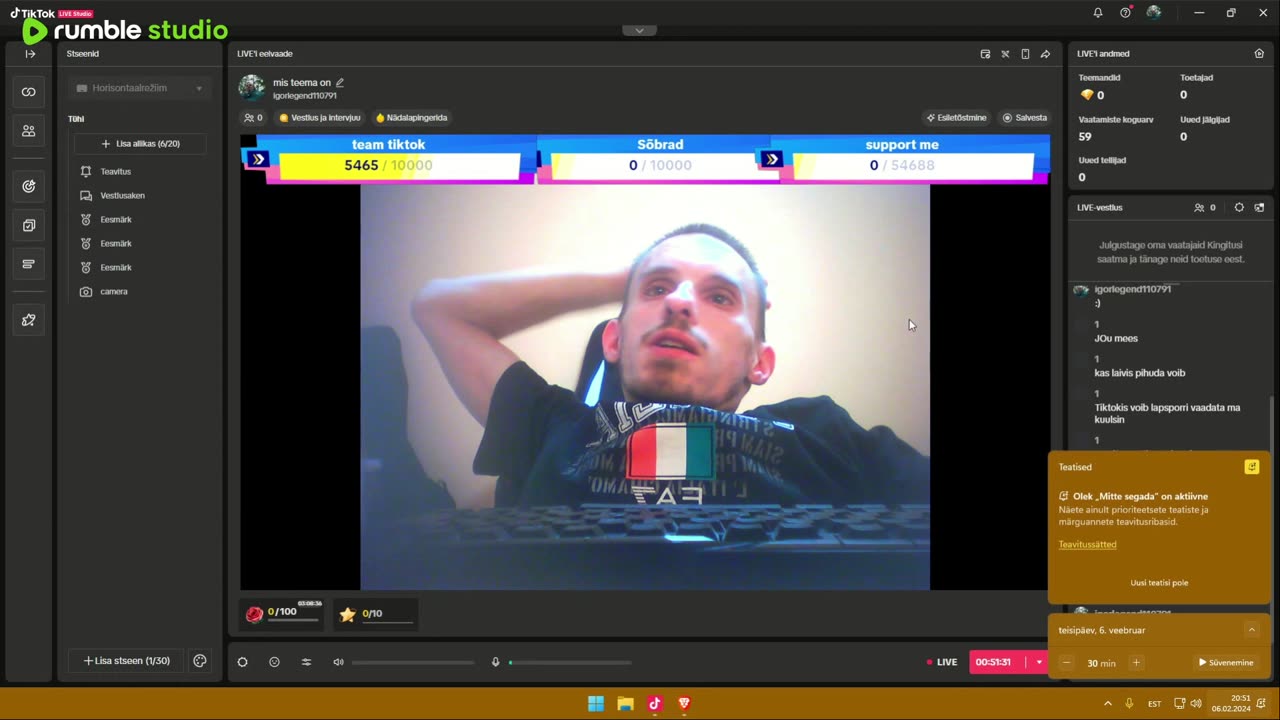The image size is (1280, 720).
Task: Open Nädalapingerida weekly ranking tag
Action: 411,118
